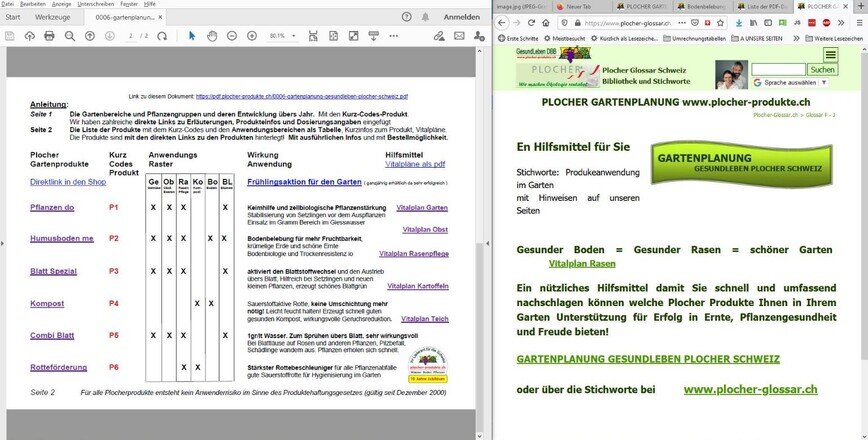Open the Datei menu
The width and height of the screenshot is (868, 440).
point(7,4)
